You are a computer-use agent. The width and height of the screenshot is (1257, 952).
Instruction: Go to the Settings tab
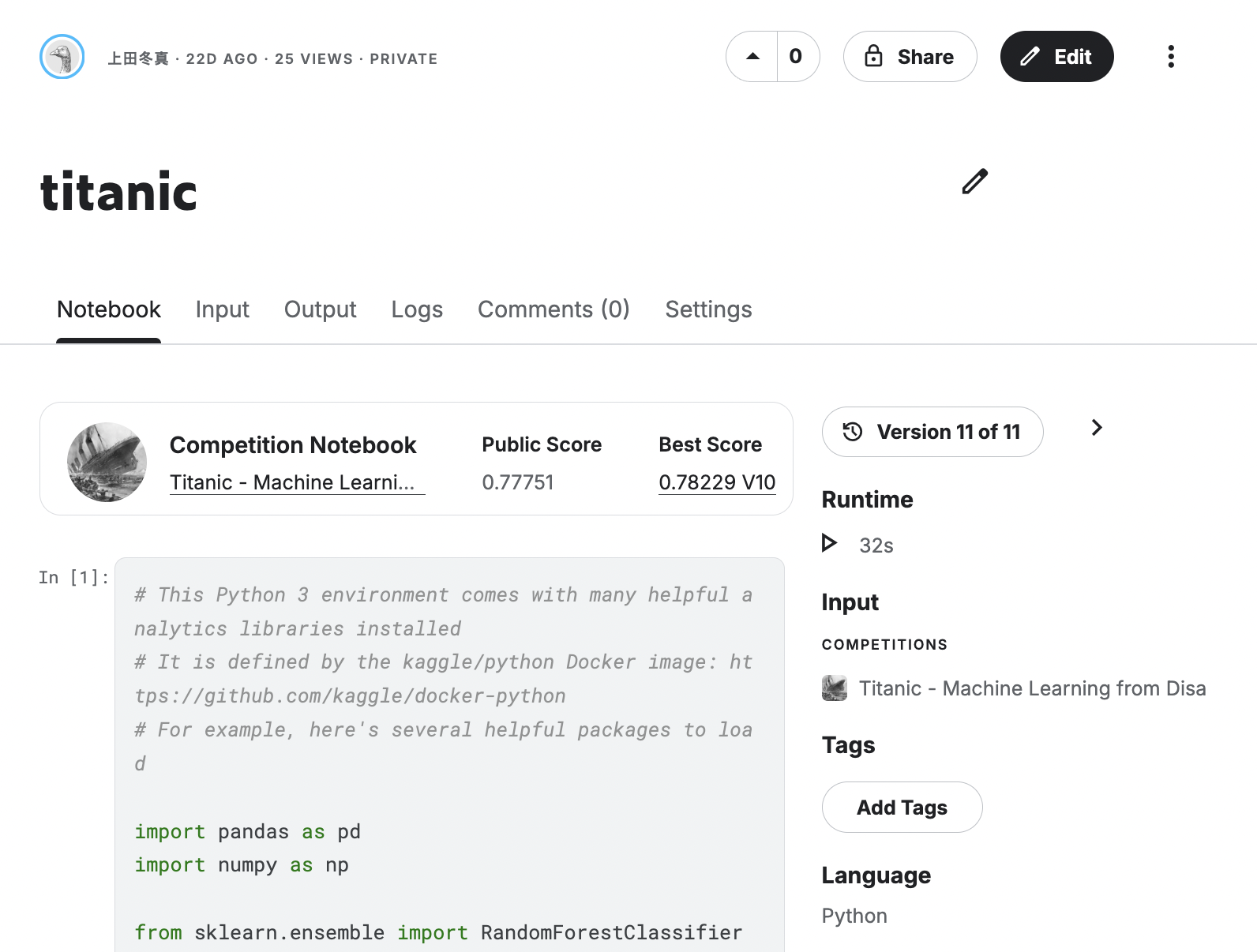(x=708, y=309)
